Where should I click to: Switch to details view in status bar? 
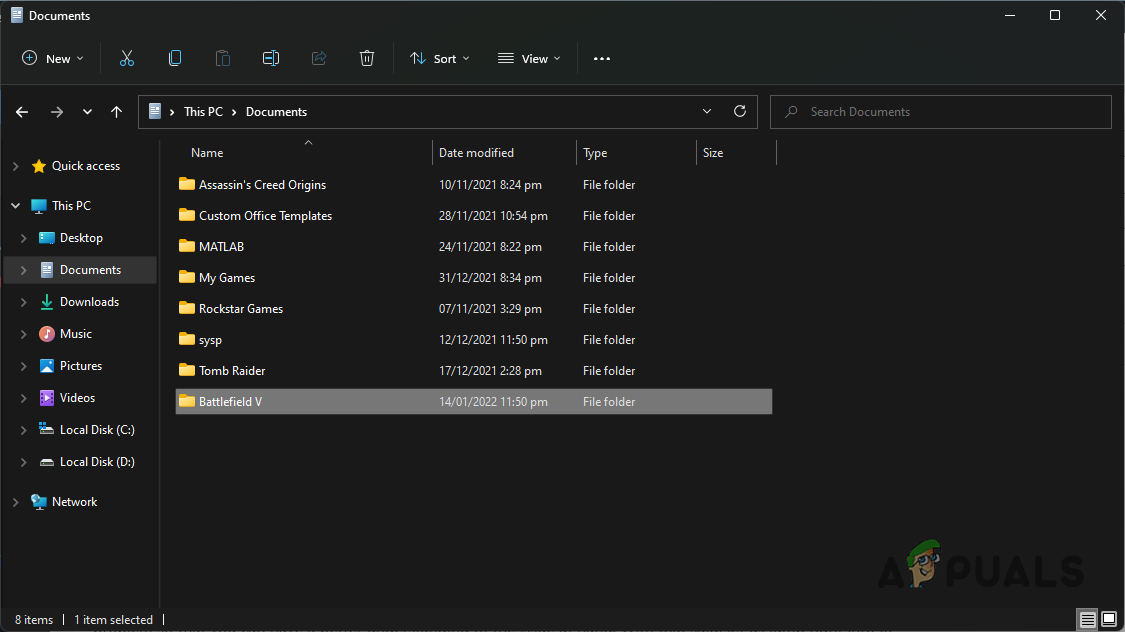[1087, 620]
